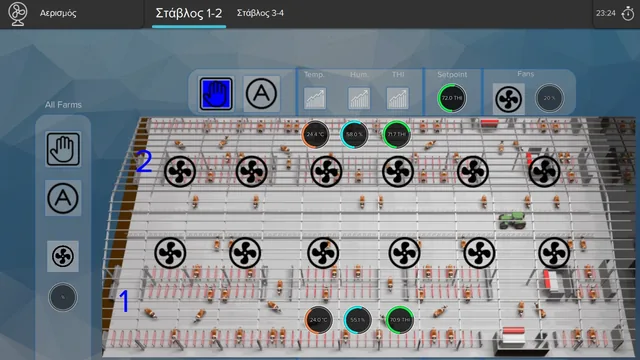The image size is (640, 360).
Task: Toggle barn 2's rightmost fan
Action: 544,171
